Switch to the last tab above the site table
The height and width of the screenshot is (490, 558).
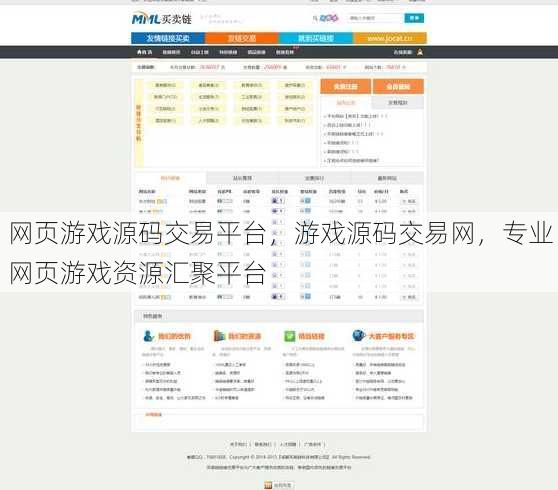pyautogui.click(x=388, y=178)
